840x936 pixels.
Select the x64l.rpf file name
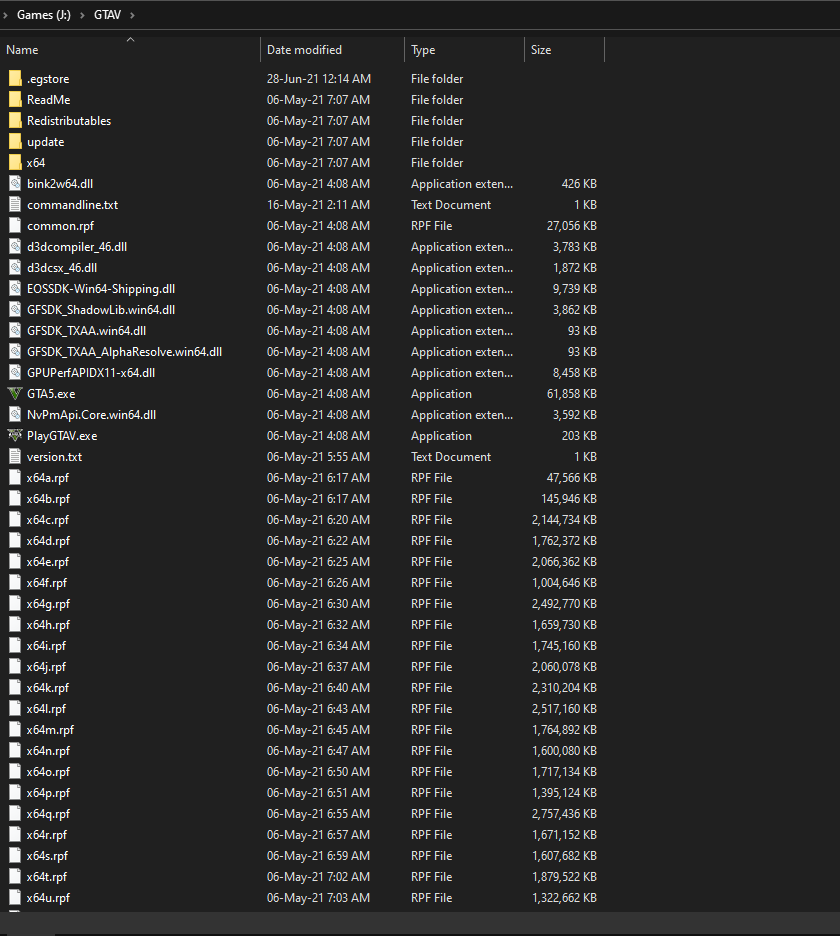[x=46, y=709]
